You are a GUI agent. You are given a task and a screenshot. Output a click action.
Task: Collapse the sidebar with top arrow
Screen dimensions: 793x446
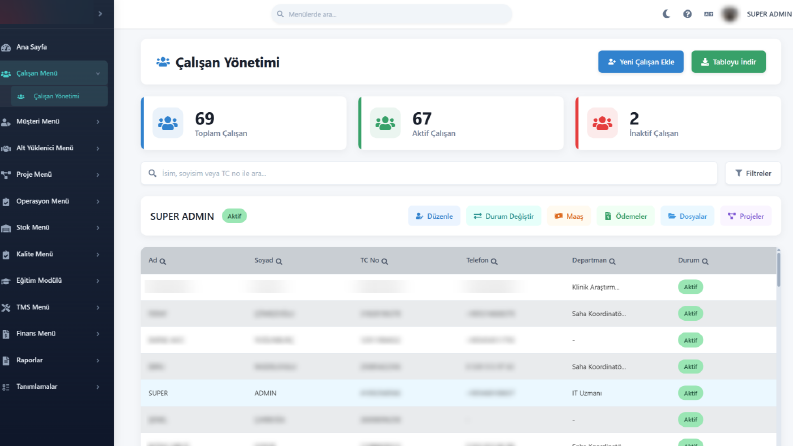pyautogui.click(x=100, y=14)
